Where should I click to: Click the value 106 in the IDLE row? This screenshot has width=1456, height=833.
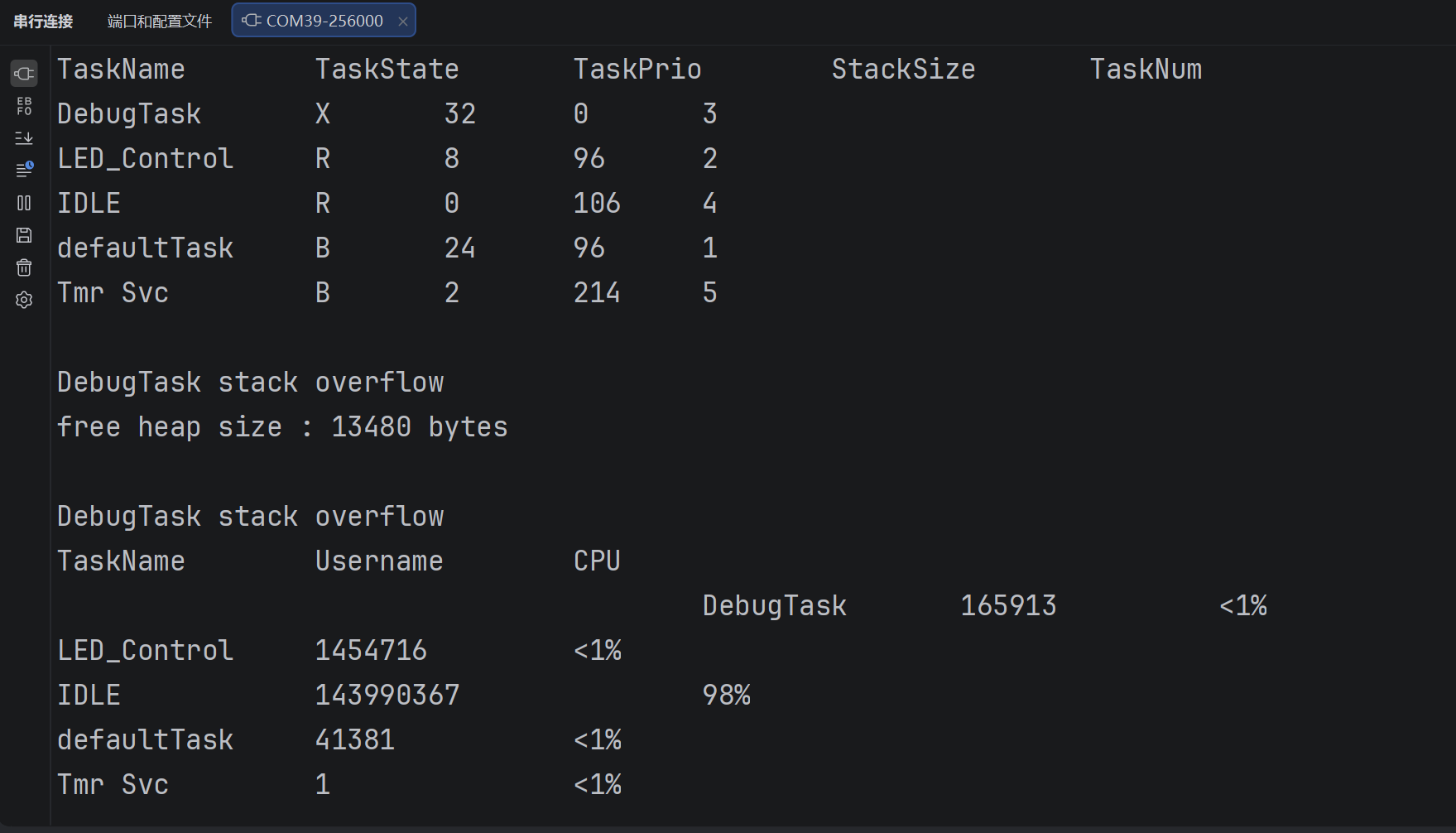(597, 204)
